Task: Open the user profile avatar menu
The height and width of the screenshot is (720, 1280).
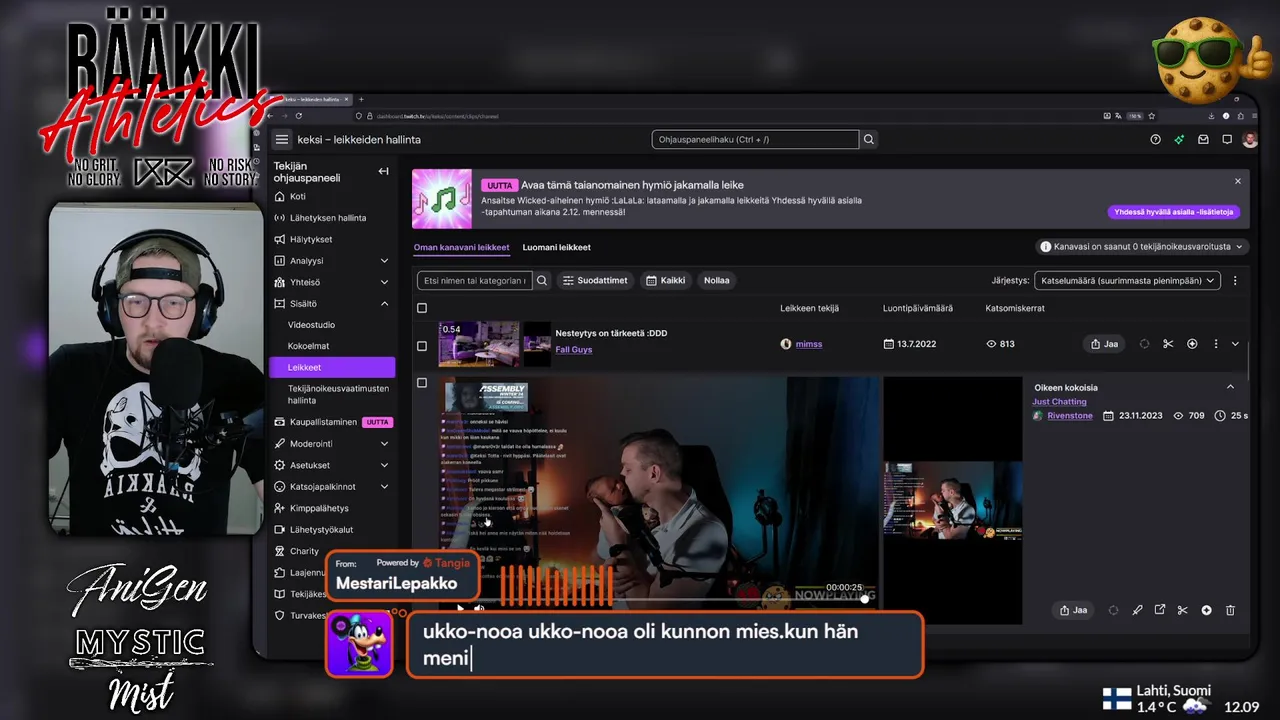Action: coord(1249,140)
